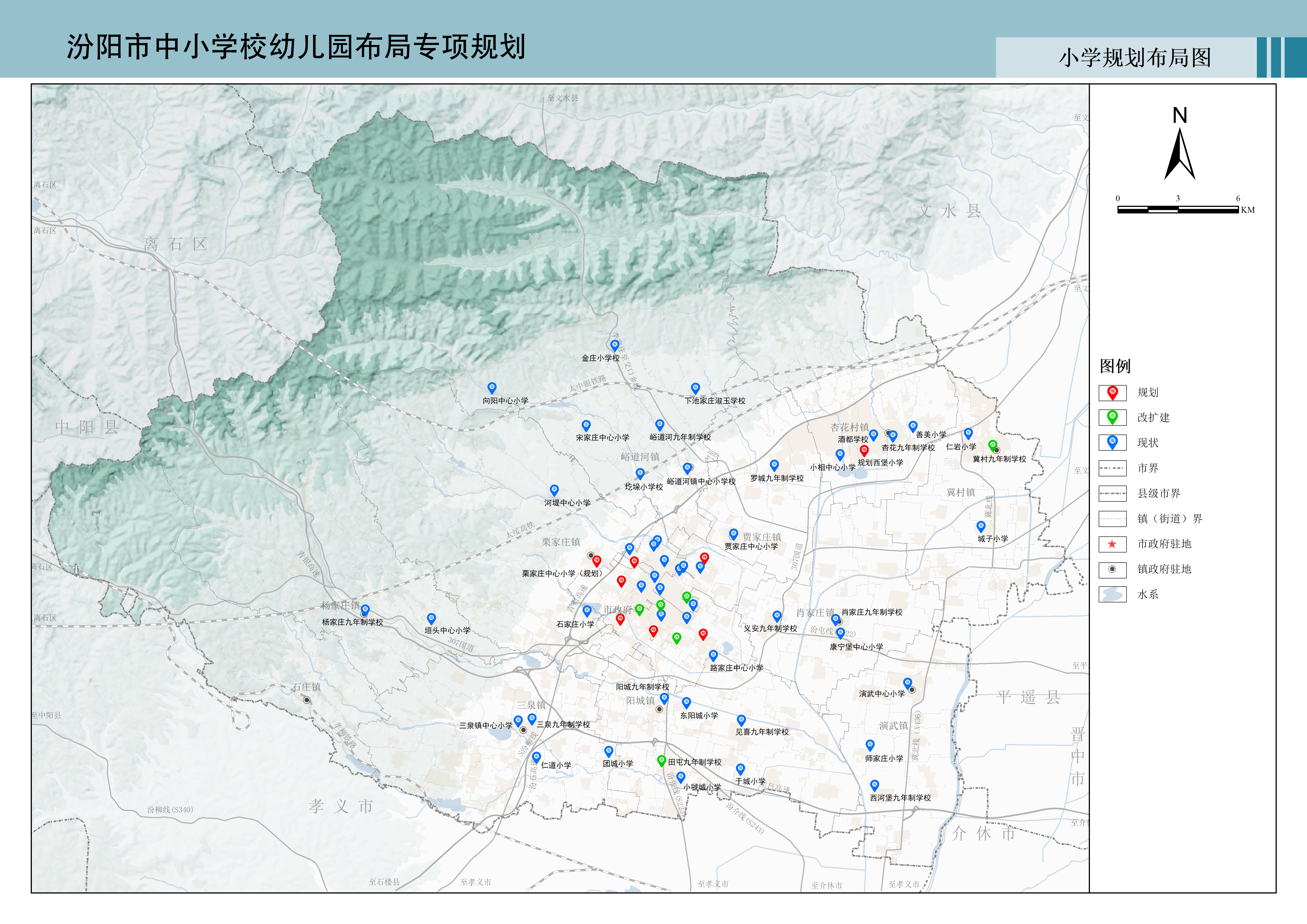Screen dimensions: 1307x924
Task: Select the 见喜九年制学校 marker
Action: pos(741,721)
